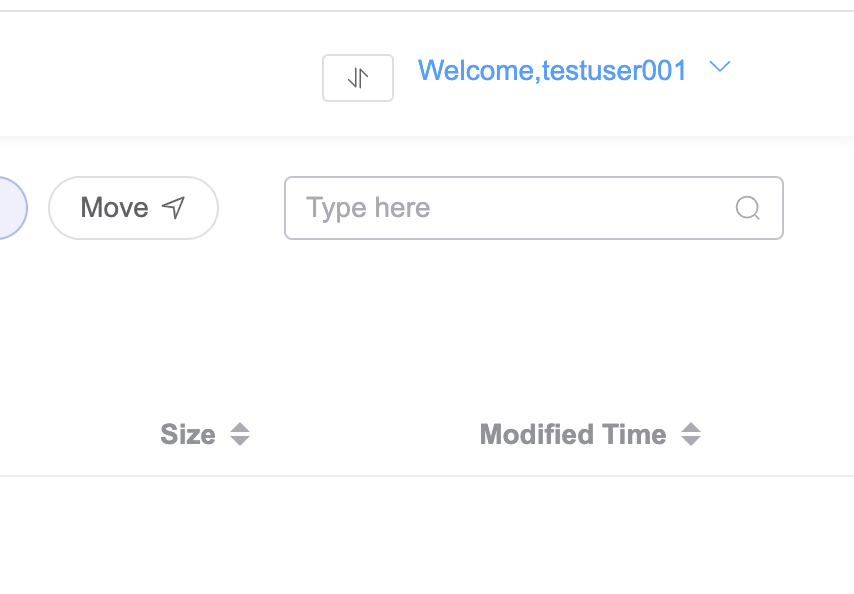Click the magnifier icon in search box
The height and width of the screenshot is (594, 854).
[747, 208]
